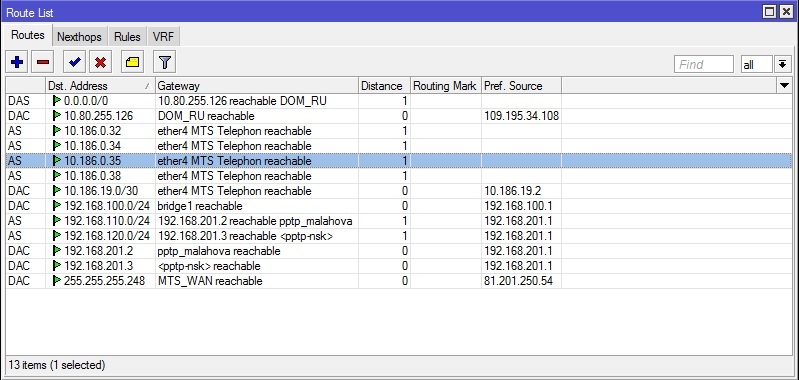
Task: Sort by the Dst. Address column header
Action: click(100, 86)
